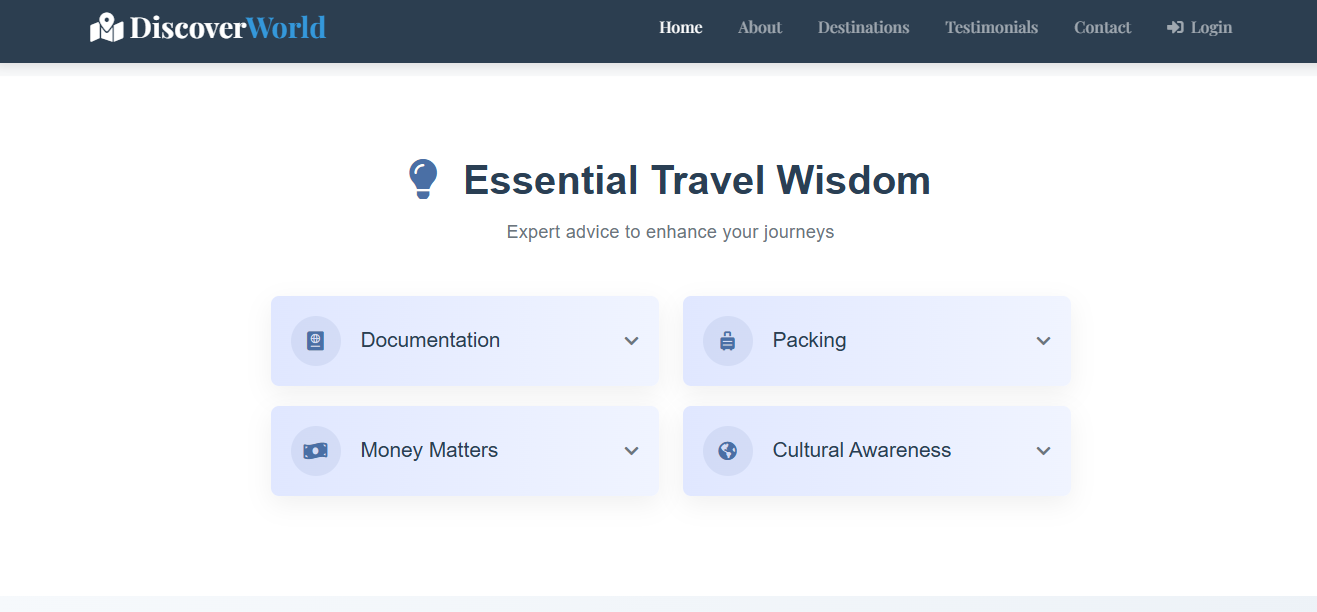Click the suitcase icon in Packing

pyautogui.click(x=728, y=341)
